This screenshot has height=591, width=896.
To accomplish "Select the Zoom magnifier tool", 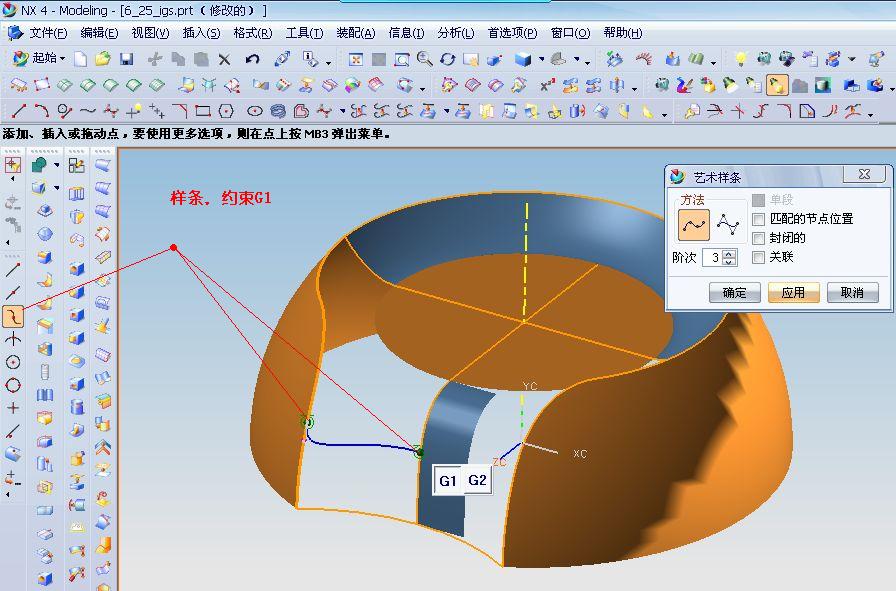I will [x=425, y=59].
